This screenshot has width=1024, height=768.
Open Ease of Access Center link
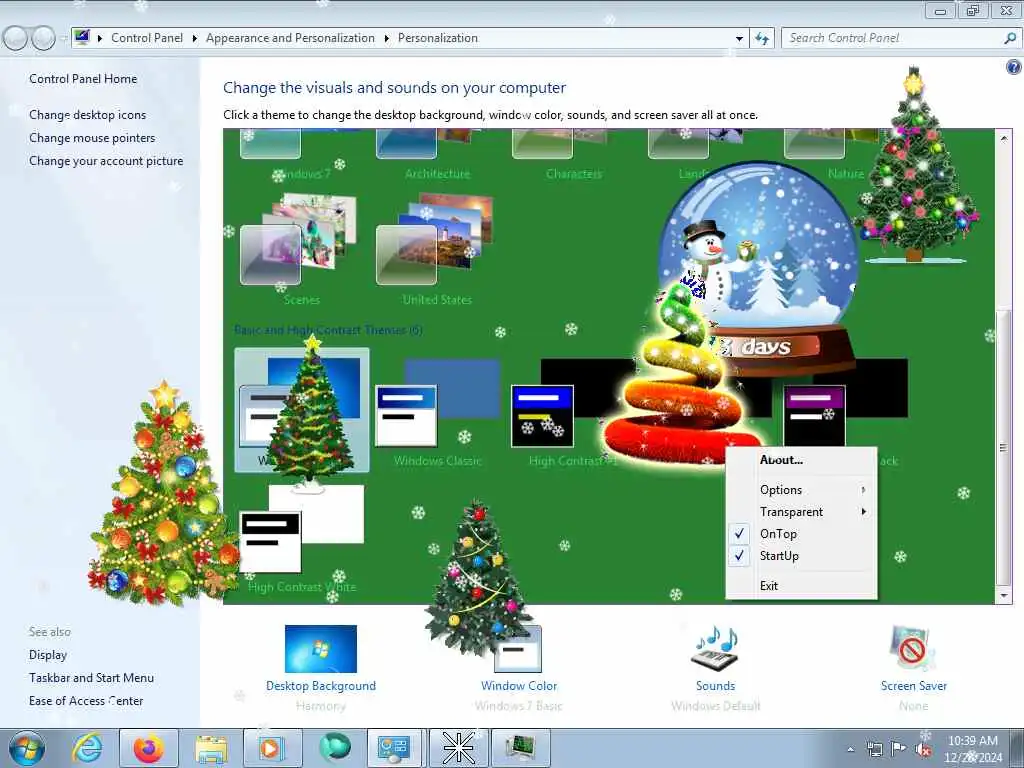pyautogui.click(x=86, y=701)
